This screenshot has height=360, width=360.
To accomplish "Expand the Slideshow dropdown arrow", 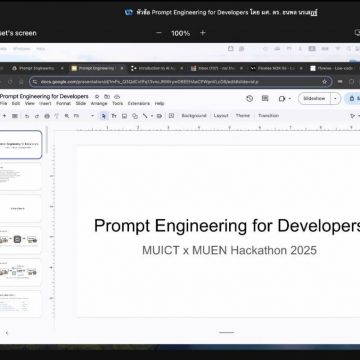I will click(x=335, y=99).
